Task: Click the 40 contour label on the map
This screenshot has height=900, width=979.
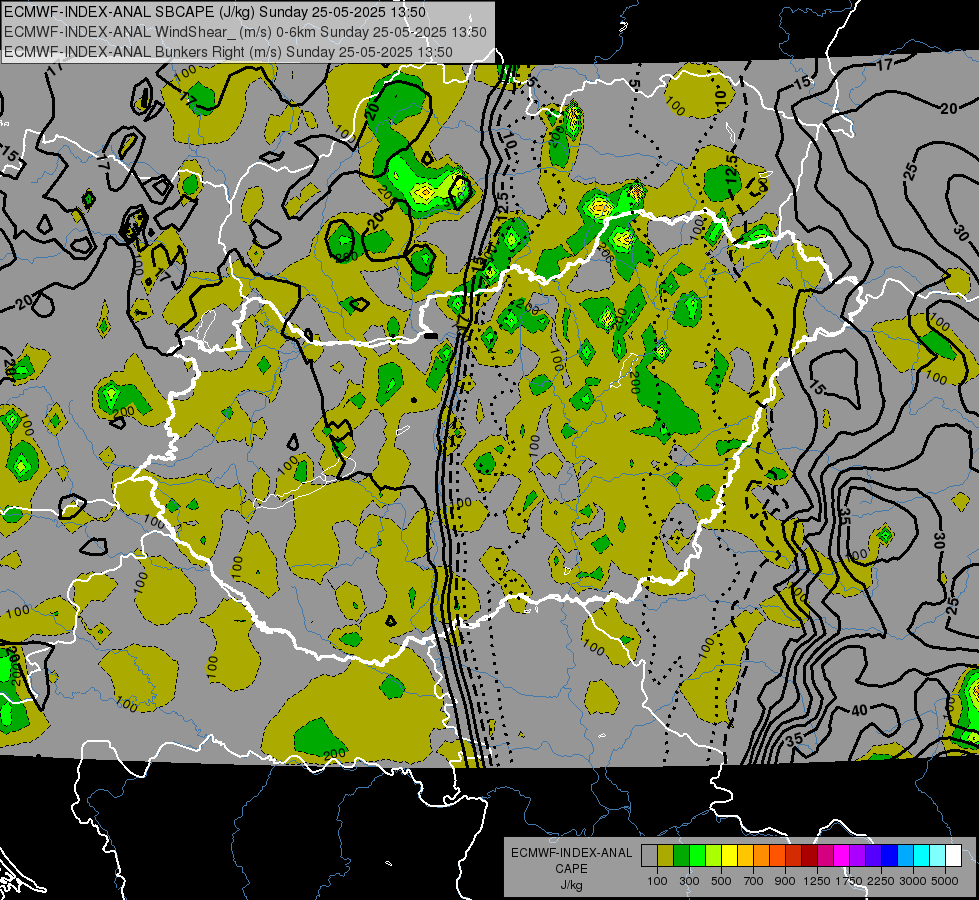Action: coord(860,710)
